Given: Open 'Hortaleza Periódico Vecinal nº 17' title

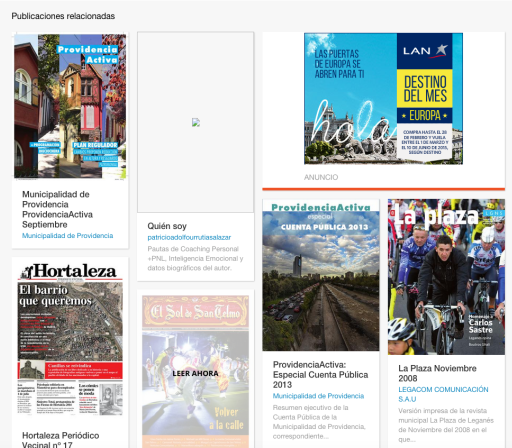Looking at the screenshot, I should tap(61, 440).
